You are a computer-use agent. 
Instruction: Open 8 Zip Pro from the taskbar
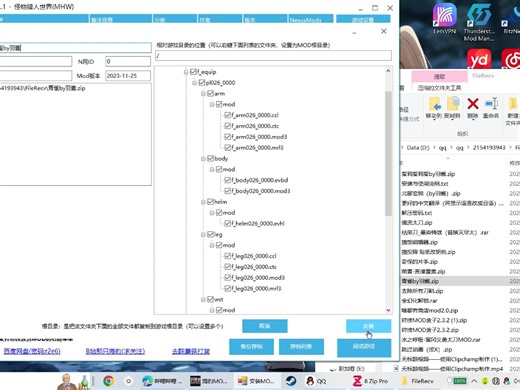371,381
